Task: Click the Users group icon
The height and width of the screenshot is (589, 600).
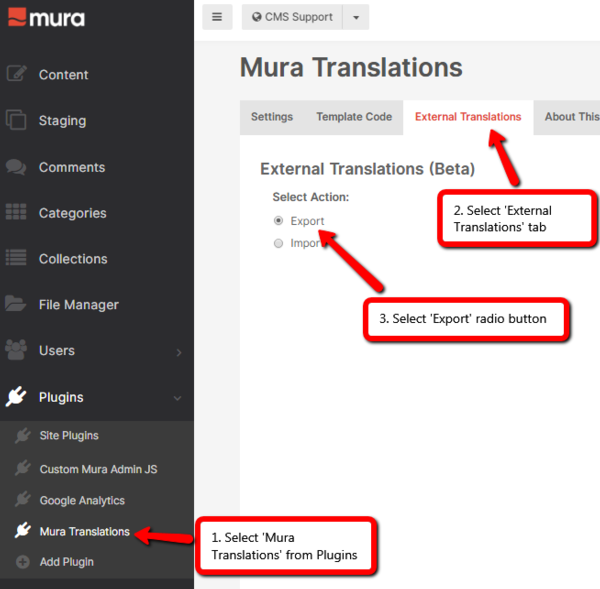Action: point(16,350)
